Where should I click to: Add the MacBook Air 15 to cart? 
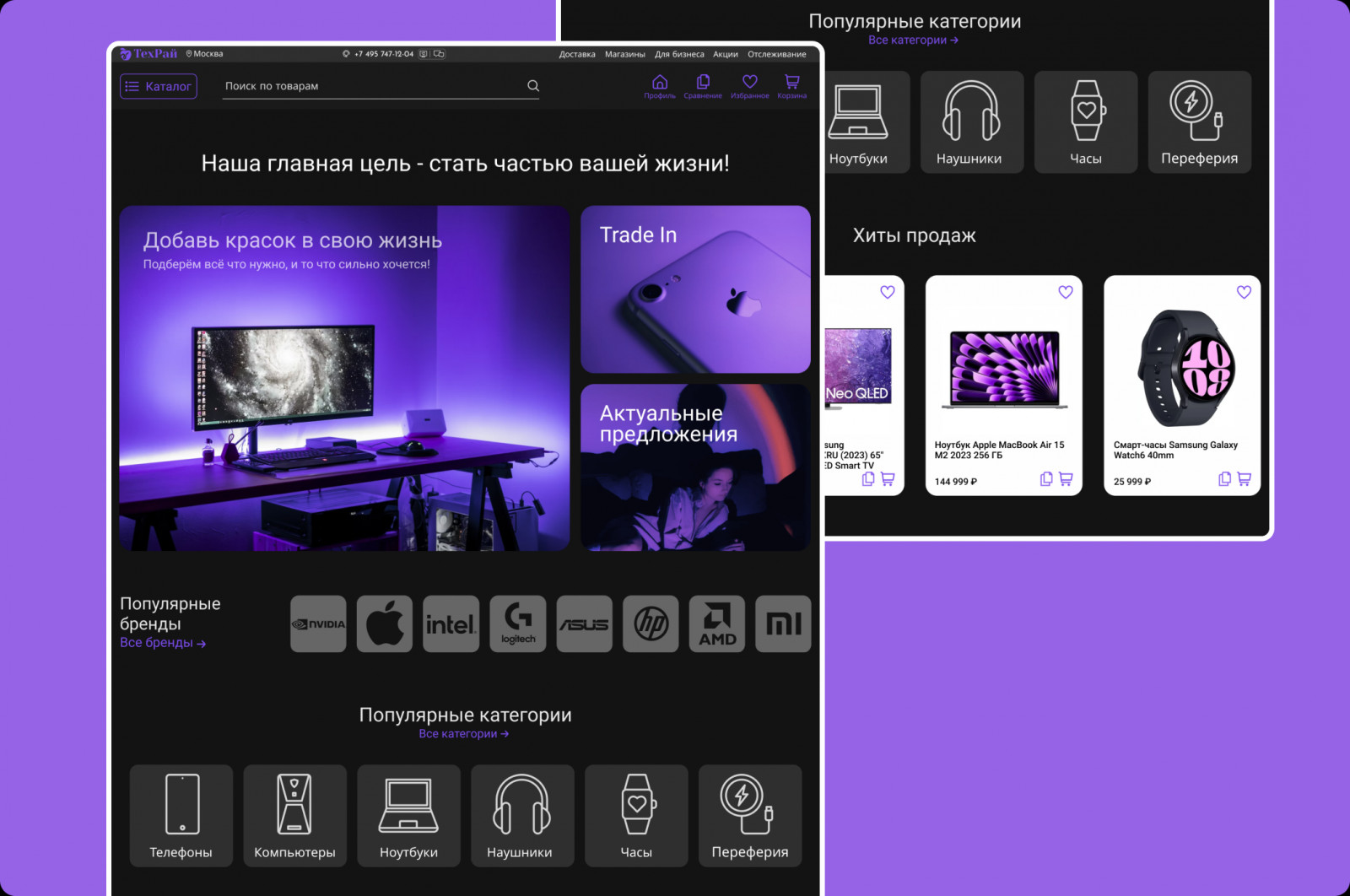1066,479
